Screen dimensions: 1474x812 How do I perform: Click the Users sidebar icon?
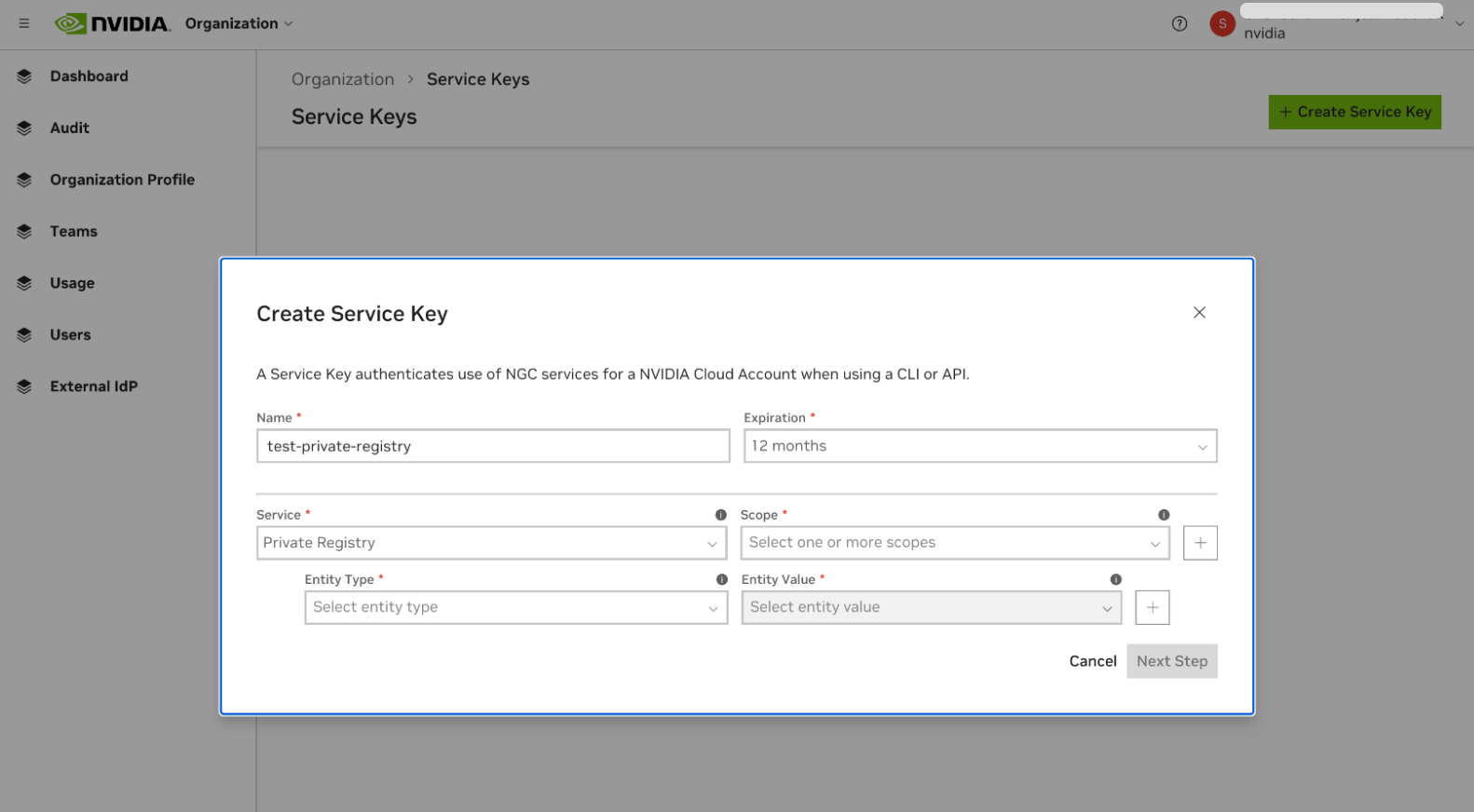click(24, 335)
